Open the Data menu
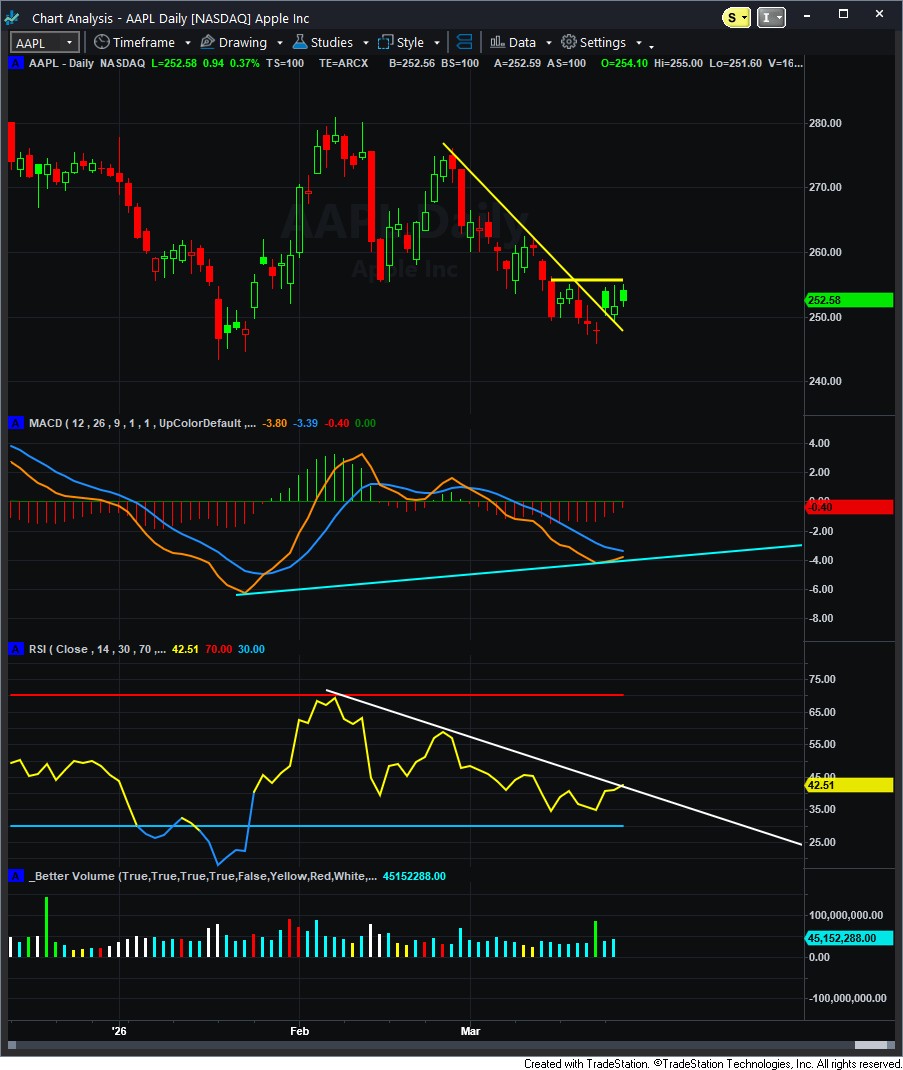903x1070 pixels. tap(521, 42)
